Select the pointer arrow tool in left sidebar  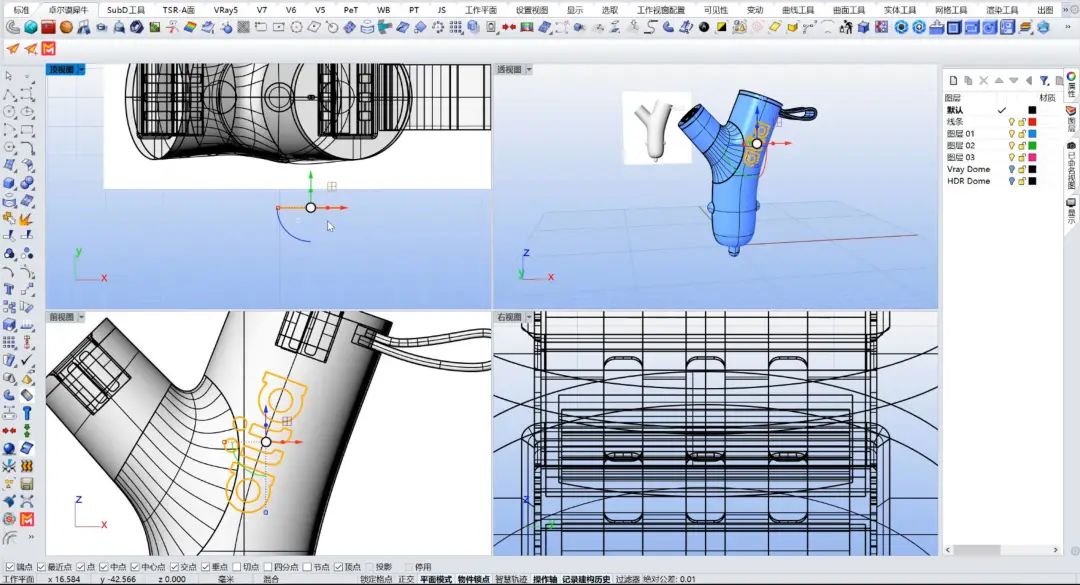pos(9,76)
